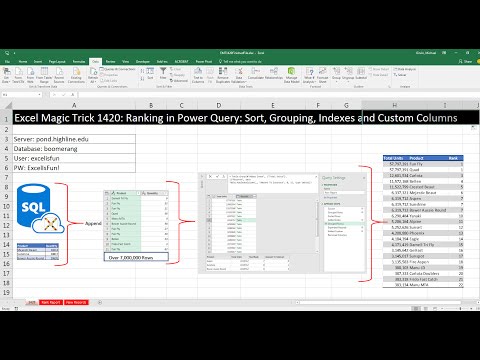The image size is (480, 360).
Task: Click the zoom slider
Action: point(460,309)
